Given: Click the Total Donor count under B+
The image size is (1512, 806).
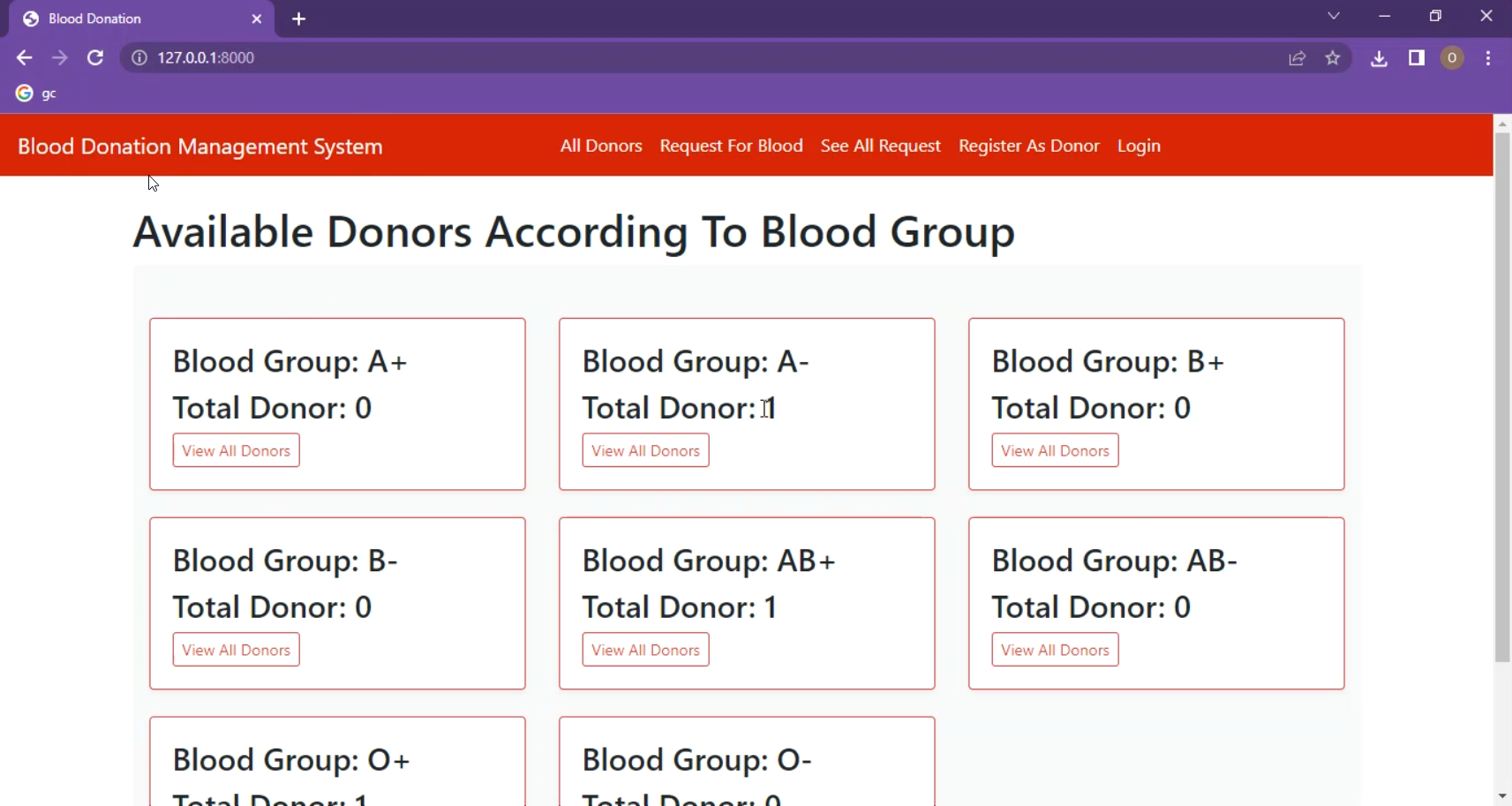Looking at the screenshot, I should tap(1091, 408).
